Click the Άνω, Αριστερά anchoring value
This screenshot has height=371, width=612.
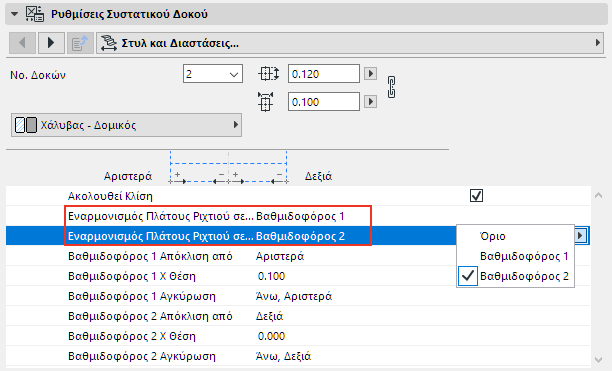[294, 296]
